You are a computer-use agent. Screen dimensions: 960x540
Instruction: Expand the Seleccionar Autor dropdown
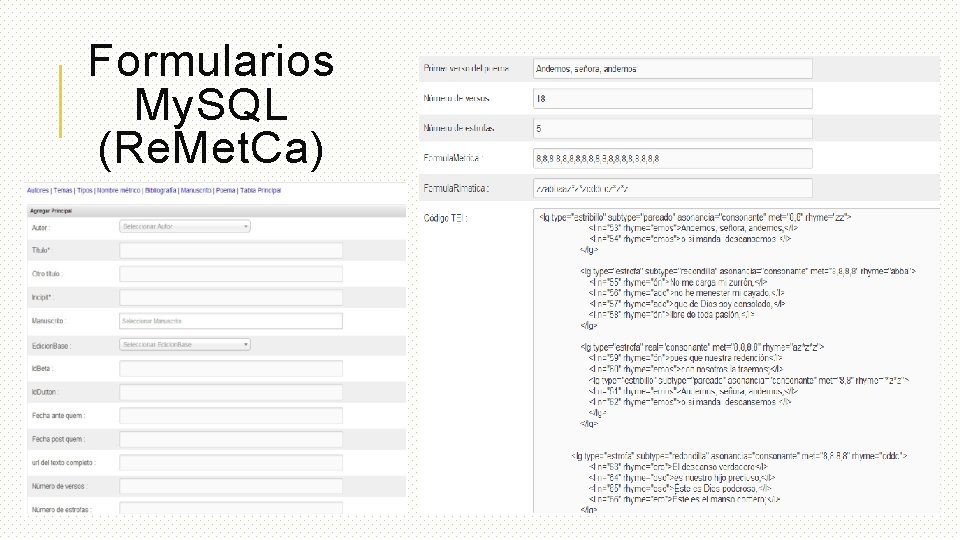click(x=185, y=227)
